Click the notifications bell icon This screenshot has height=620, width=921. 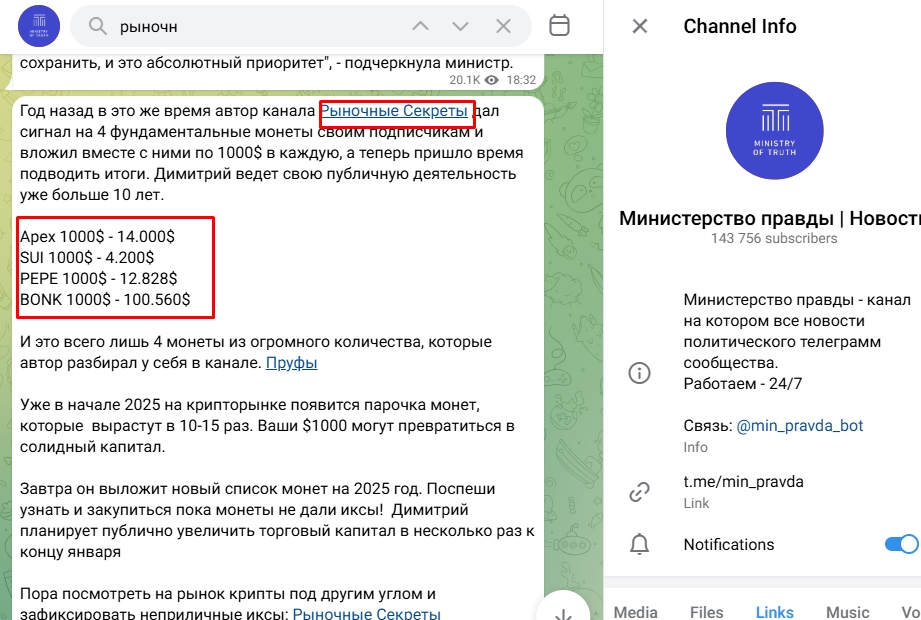(639, 544)
